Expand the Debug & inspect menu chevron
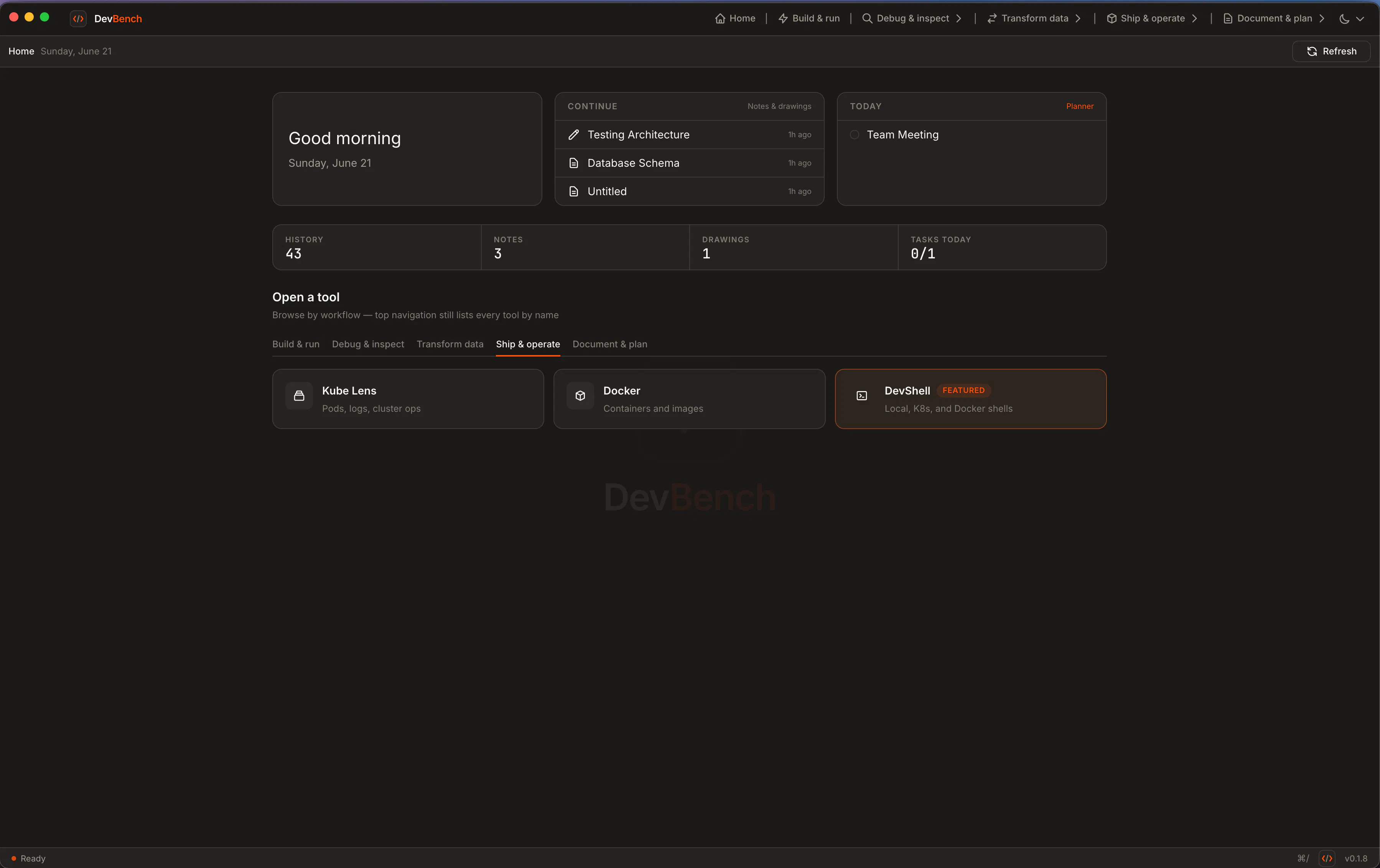The height and width of the screenshot is (868, 1380). point(958,18)
